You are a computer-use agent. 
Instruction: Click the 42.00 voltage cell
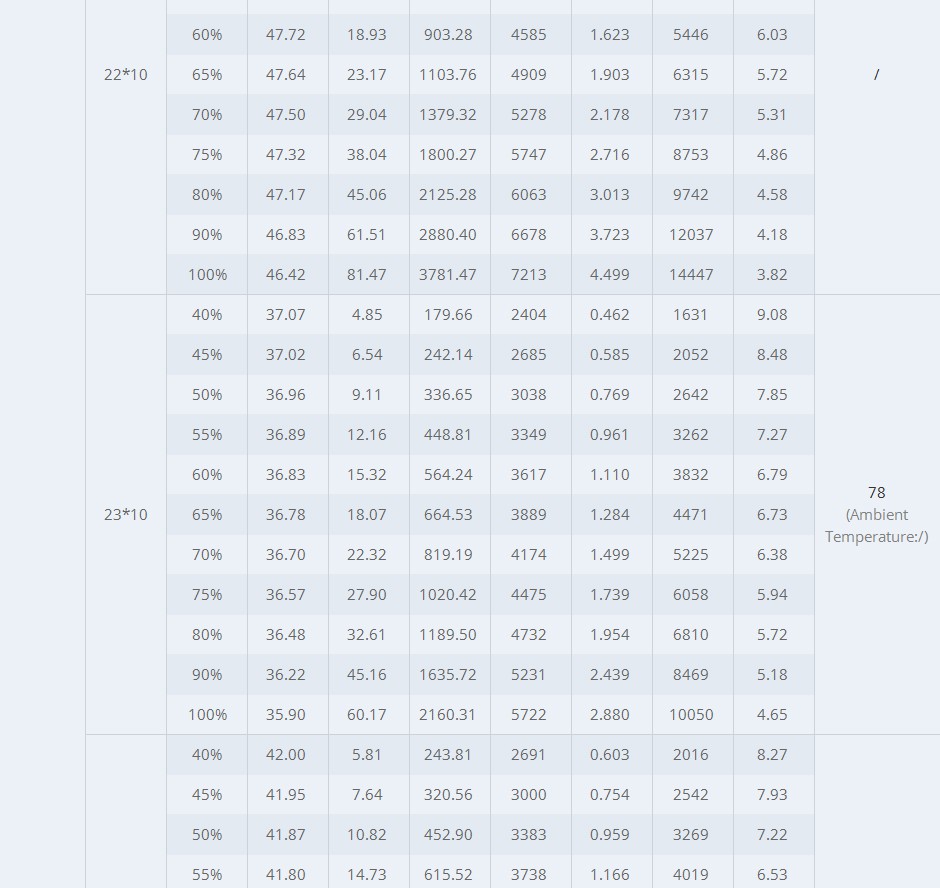[x=285, y=755]
